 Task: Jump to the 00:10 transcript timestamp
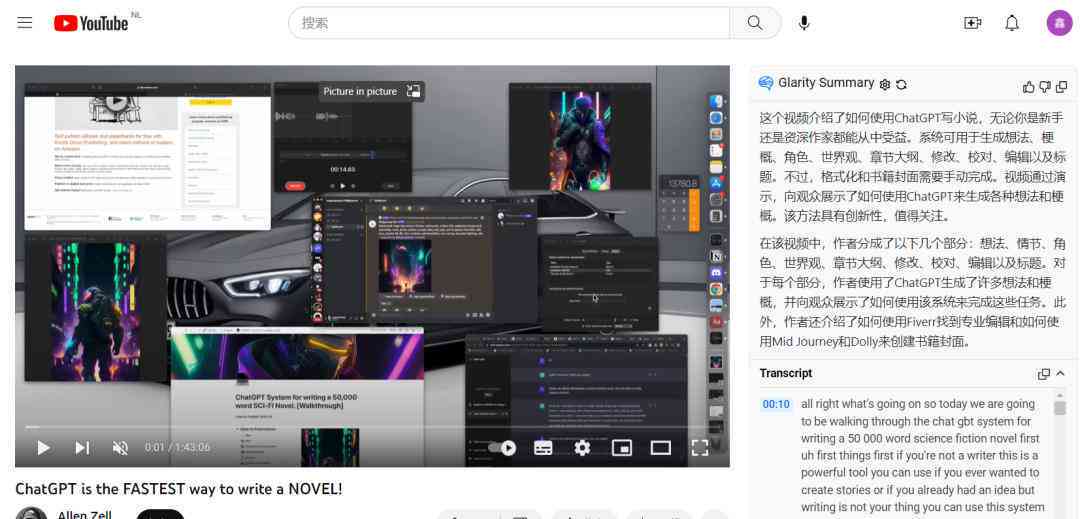(x=776, y=404)
